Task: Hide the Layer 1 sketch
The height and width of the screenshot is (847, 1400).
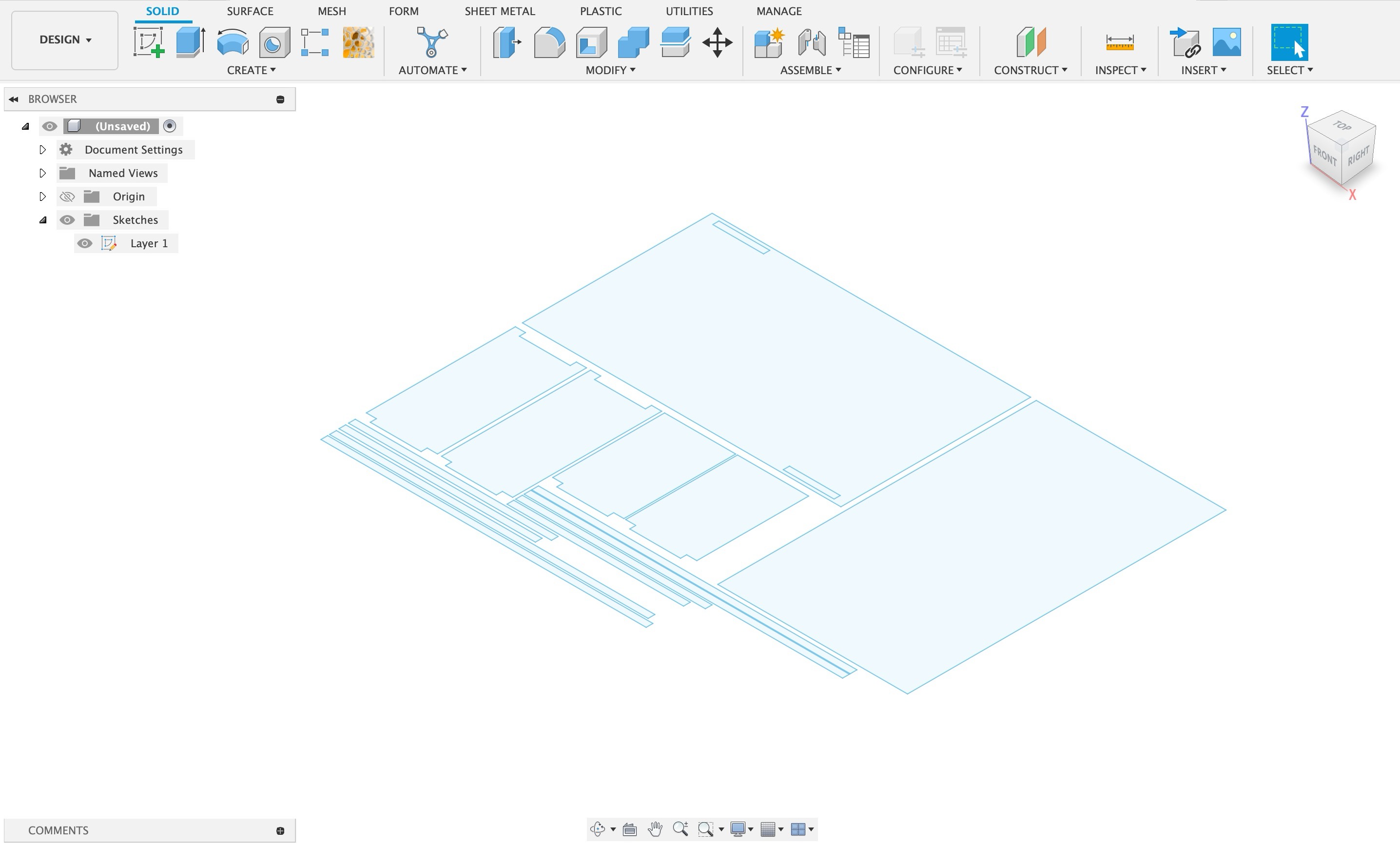Action: tap(85, 243)
